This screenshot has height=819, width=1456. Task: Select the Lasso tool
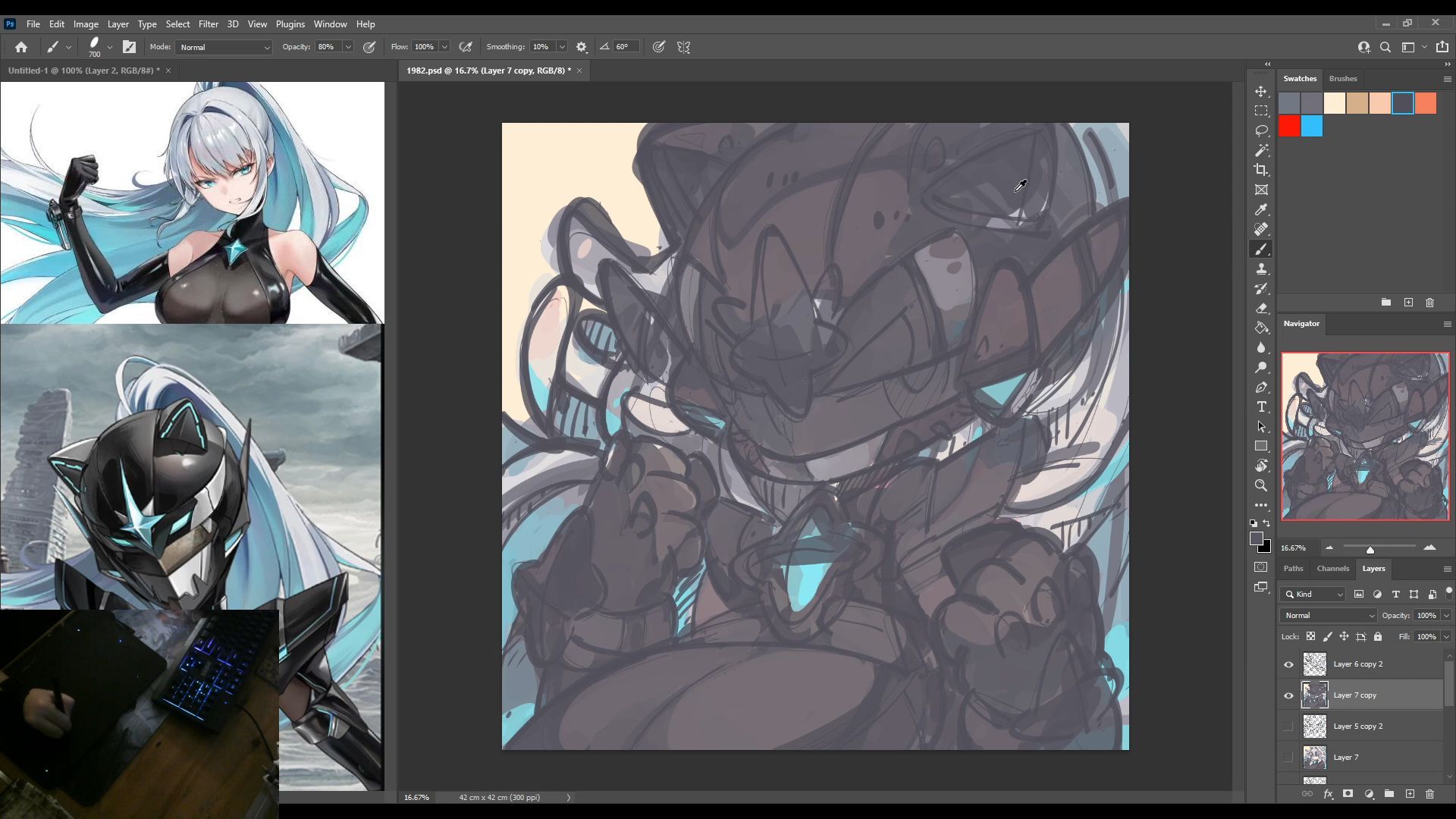click(1261, 130)
